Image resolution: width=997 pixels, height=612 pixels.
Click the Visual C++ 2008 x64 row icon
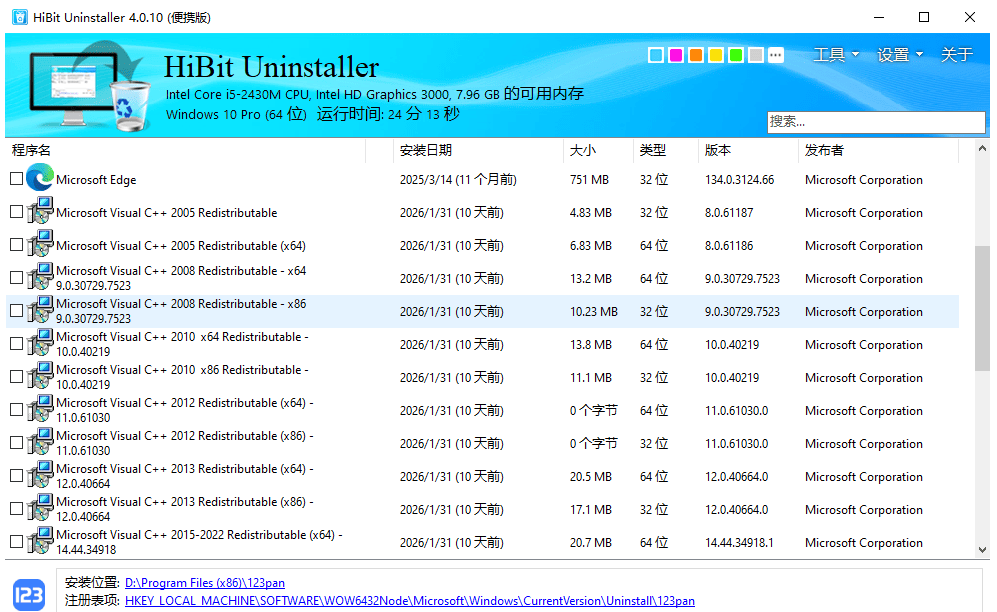pos(39,278)
